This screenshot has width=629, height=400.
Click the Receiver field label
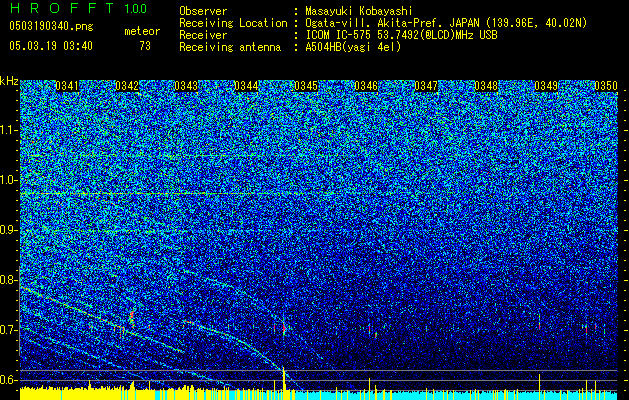pyautogui.click(x=203, y=35)
